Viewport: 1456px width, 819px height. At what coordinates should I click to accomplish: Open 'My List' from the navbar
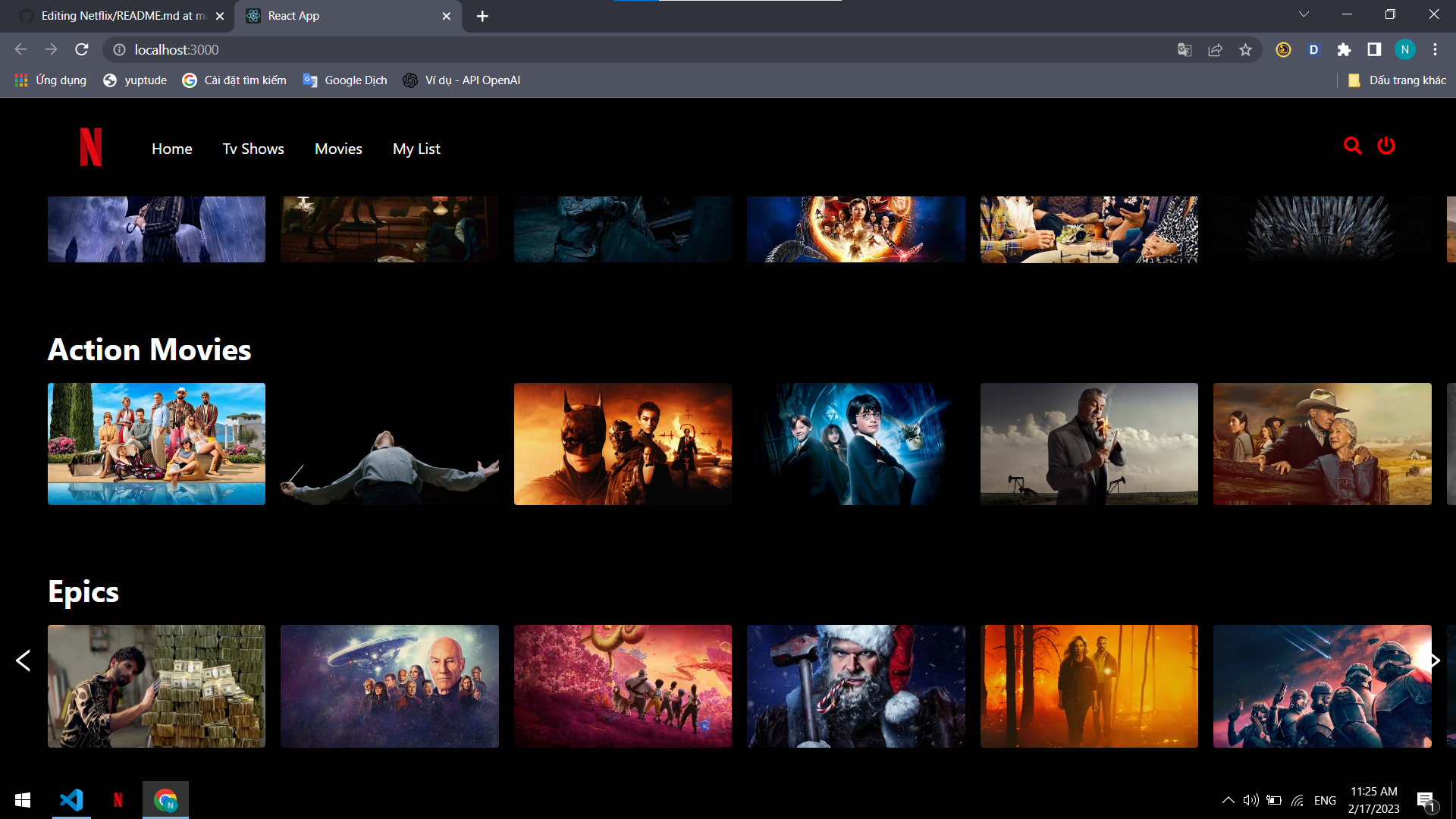416,149
